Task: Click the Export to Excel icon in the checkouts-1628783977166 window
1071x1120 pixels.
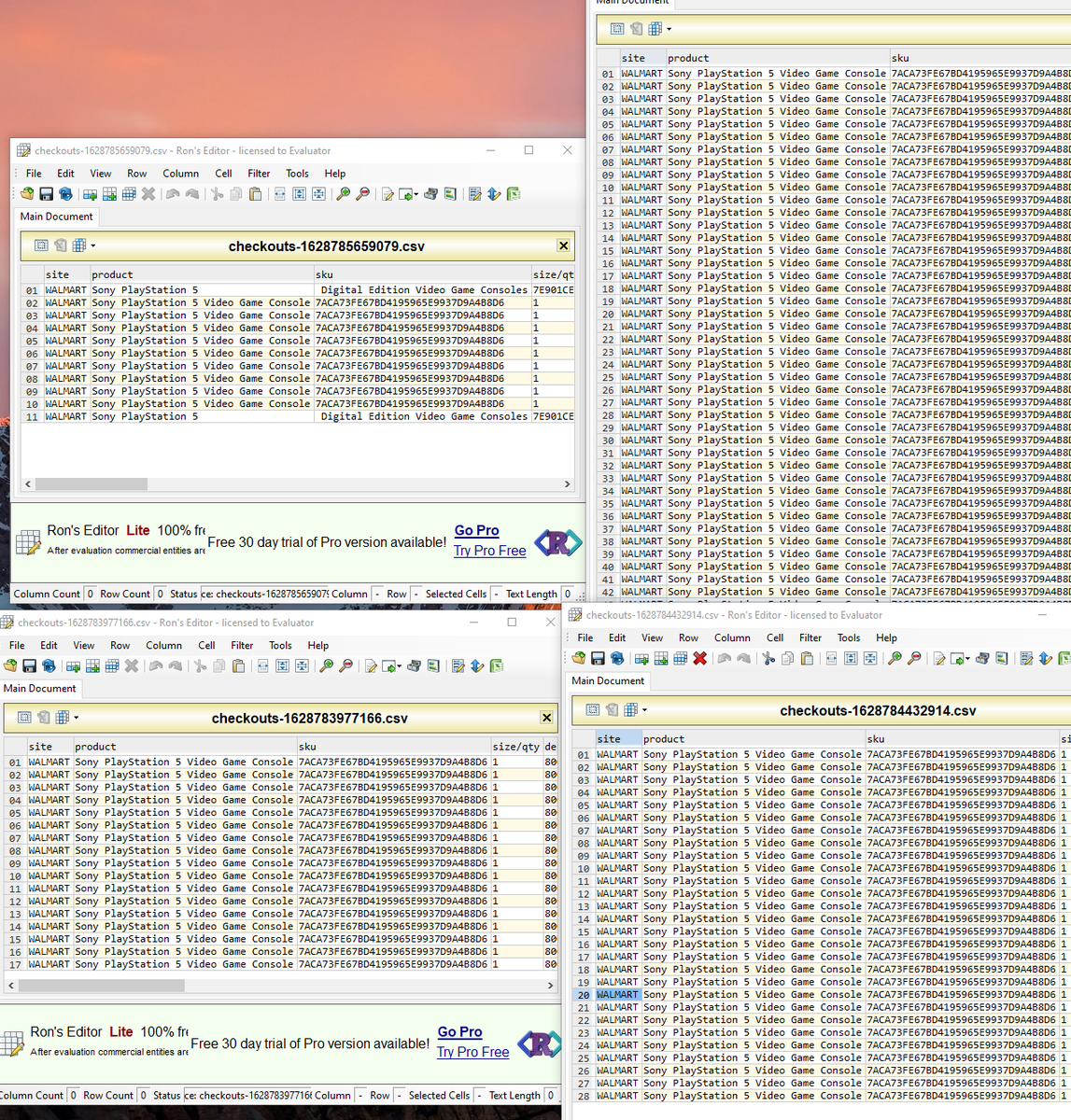Action: [497, 666]
